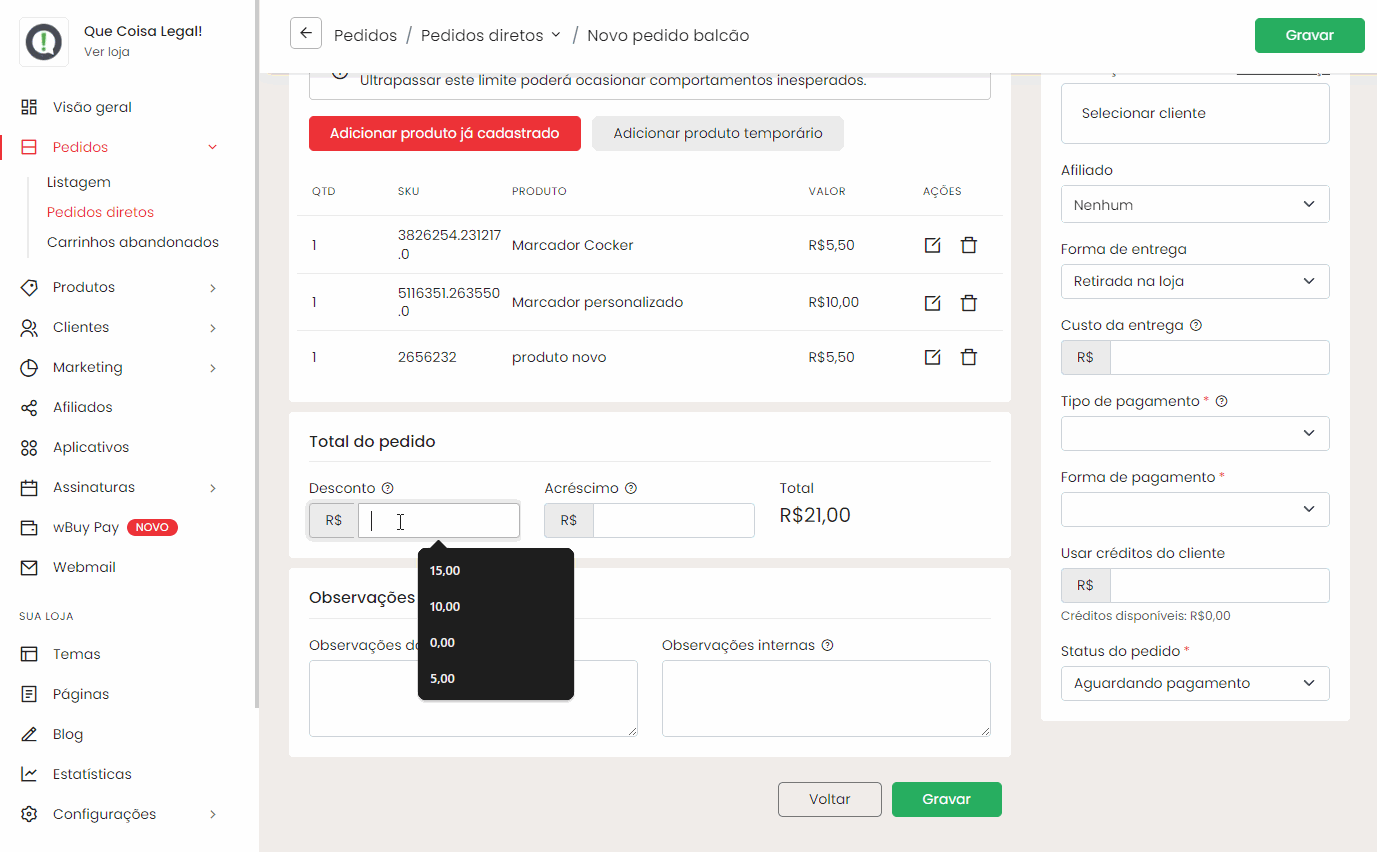The height and width of the screenshot is (852, 1377).
Task: Click the Acréscimo input field
Action: click(673, 521)
